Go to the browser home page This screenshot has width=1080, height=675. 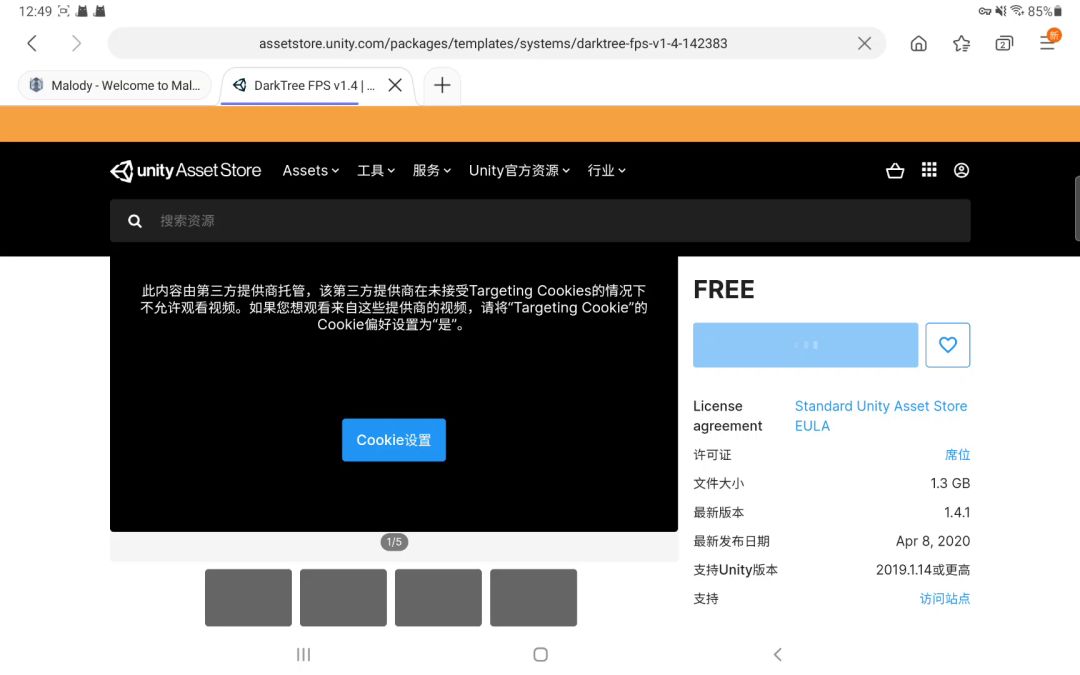point(918,43)
